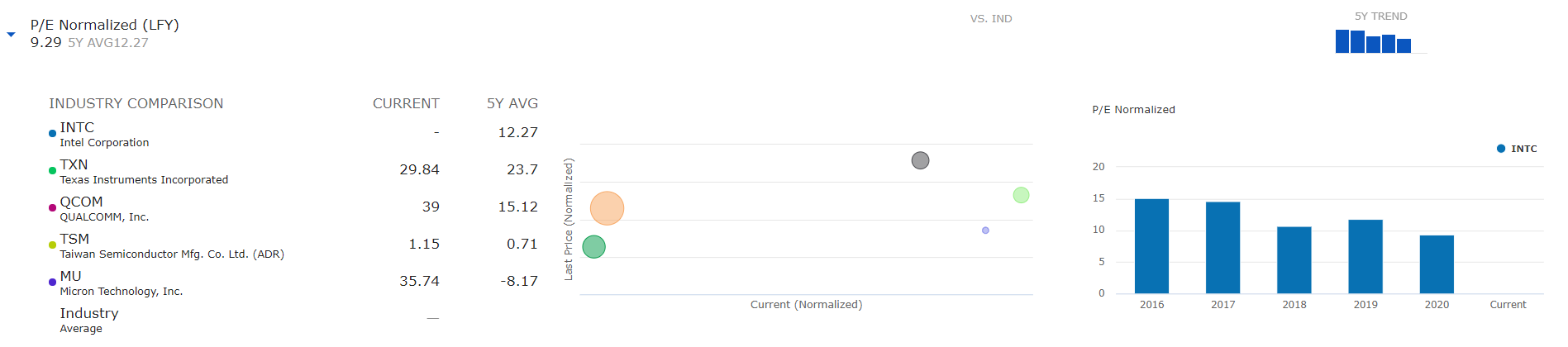Open the TXN Texas Instruments row
Screen dimensions: 1568x347
coord(293,171)
